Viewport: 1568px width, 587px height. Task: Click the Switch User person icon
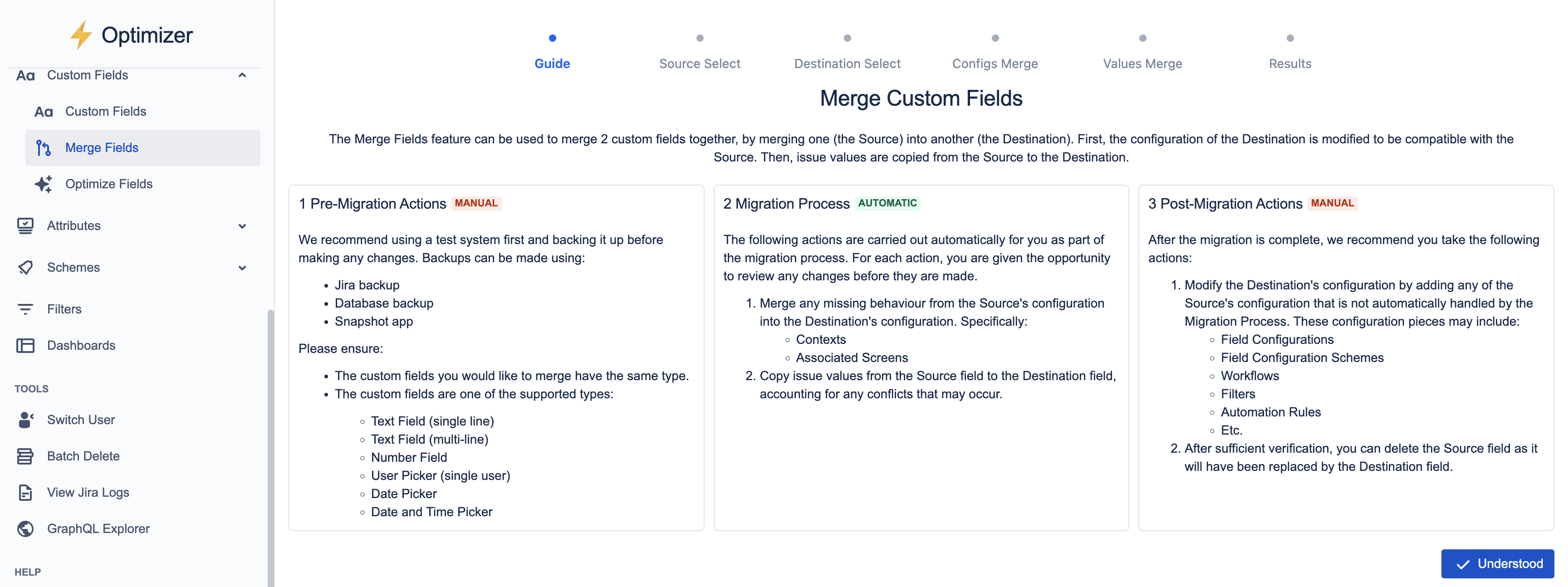(x=25, y=420)
